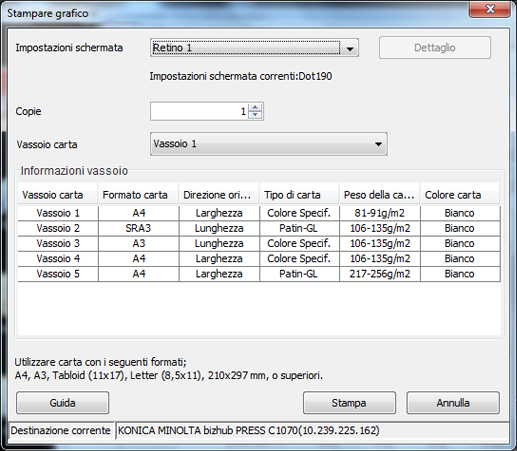This screenshot has width=517, height=451.
Task: Expand the Vassoio carta combo box
Action: click(x=268, y=144)
